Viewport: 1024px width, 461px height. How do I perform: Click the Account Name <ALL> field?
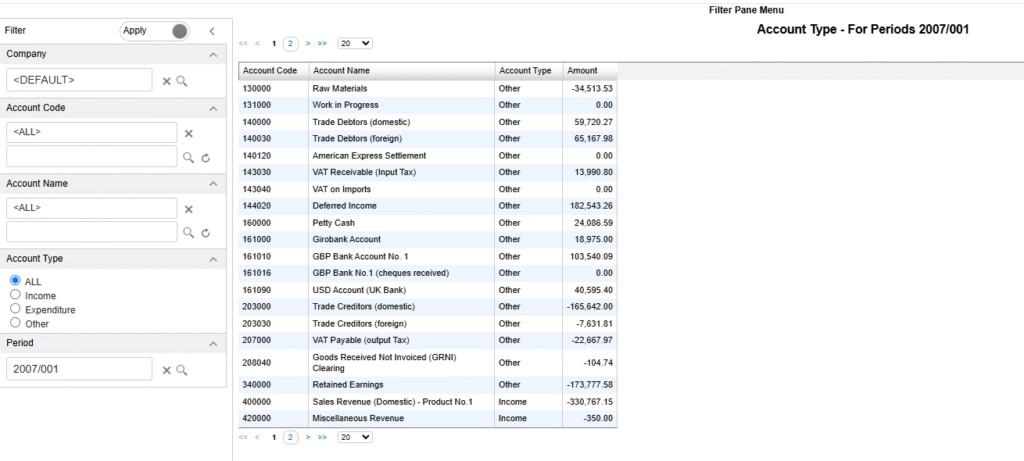[x=92, y=208]
